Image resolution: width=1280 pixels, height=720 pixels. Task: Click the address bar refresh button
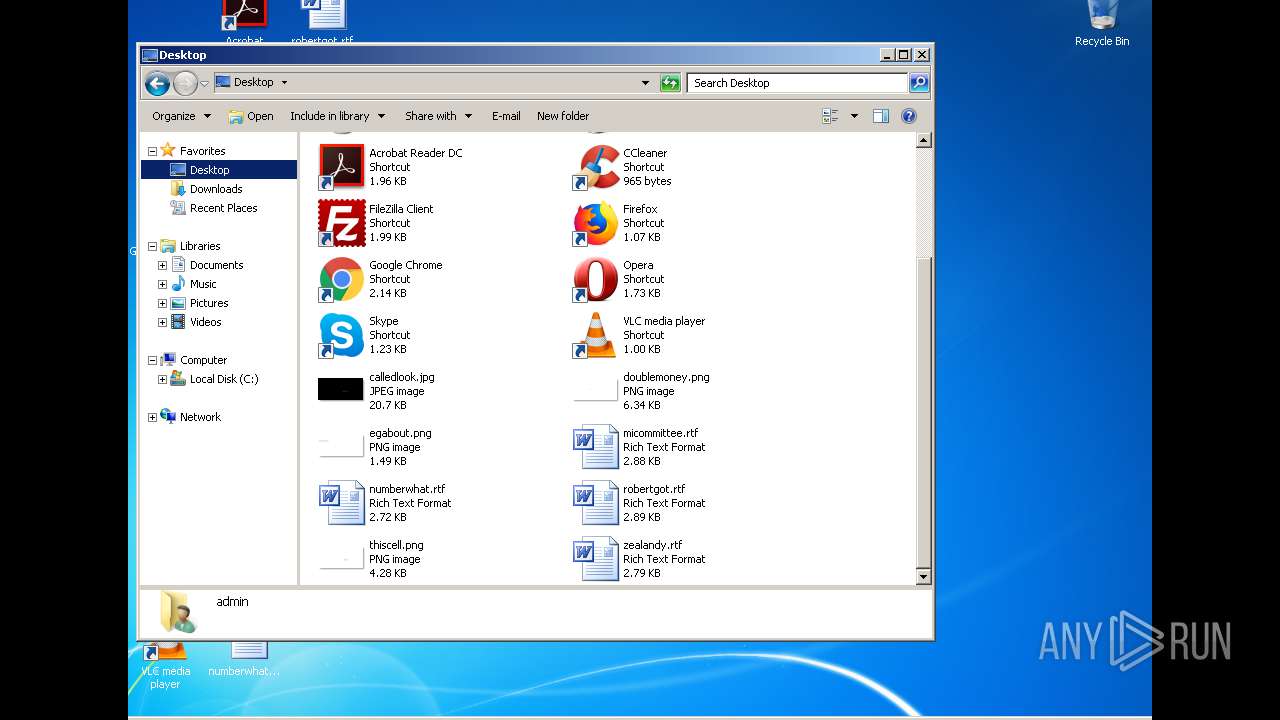tap(671, 83)
